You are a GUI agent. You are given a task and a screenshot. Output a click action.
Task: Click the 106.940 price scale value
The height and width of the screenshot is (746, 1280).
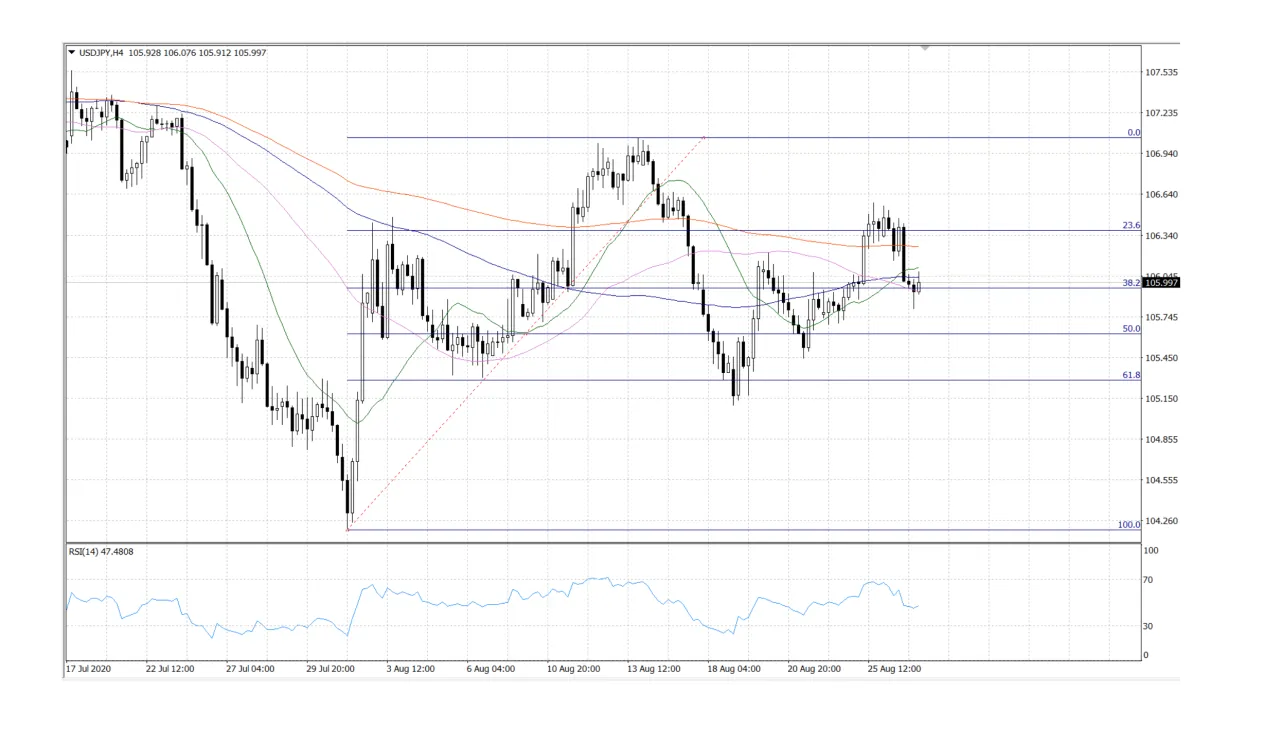pyautogui.click(x=1162, y=154)
